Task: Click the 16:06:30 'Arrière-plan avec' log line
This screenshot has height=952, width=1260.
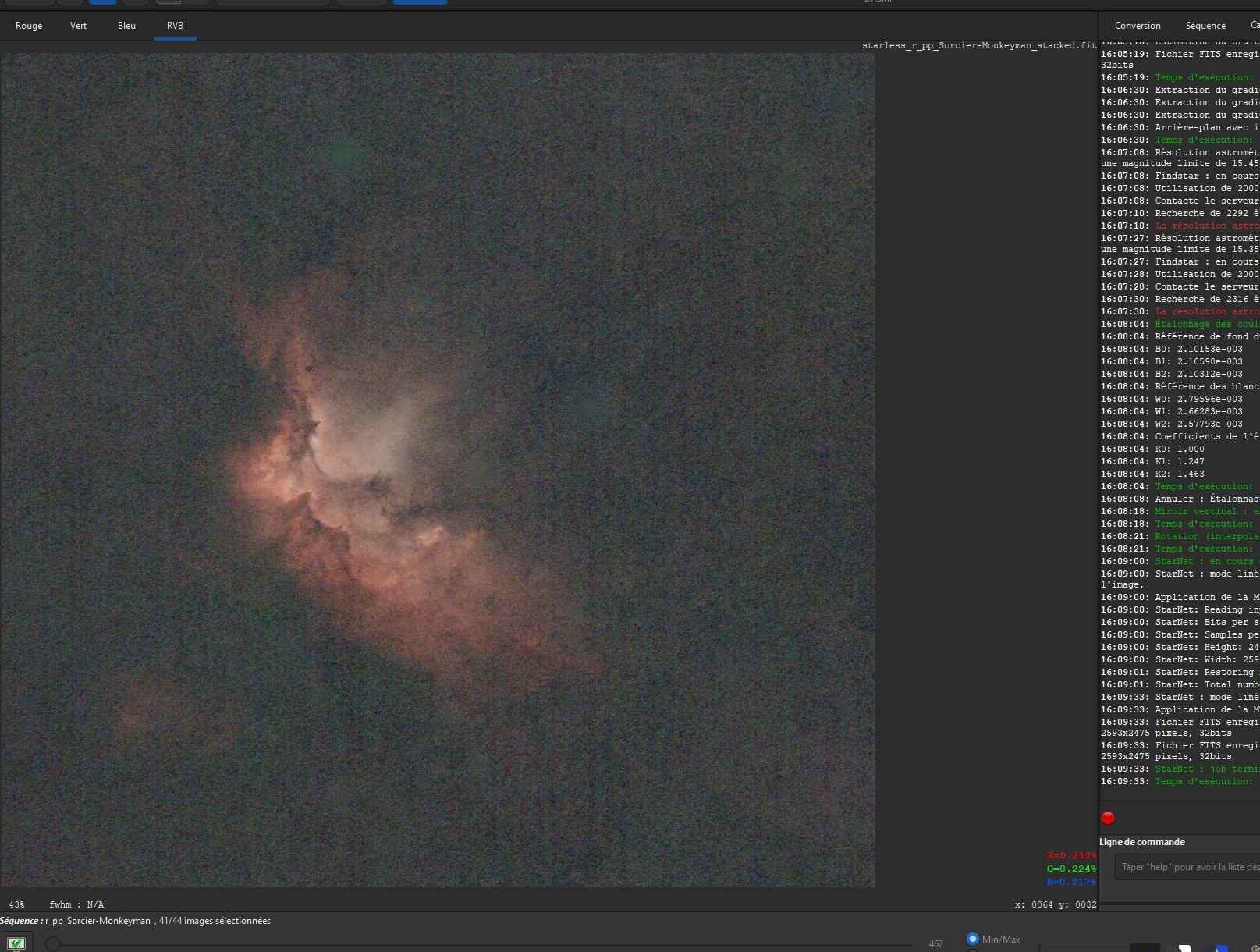Action: coord(1180,127)
